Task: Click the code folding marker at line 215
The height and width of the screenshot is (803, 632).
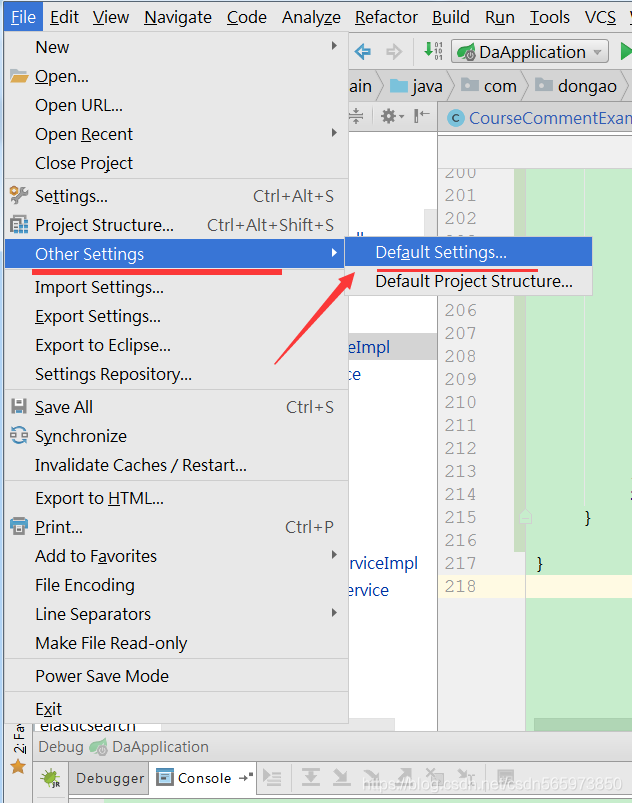Action: click(525, 516)
